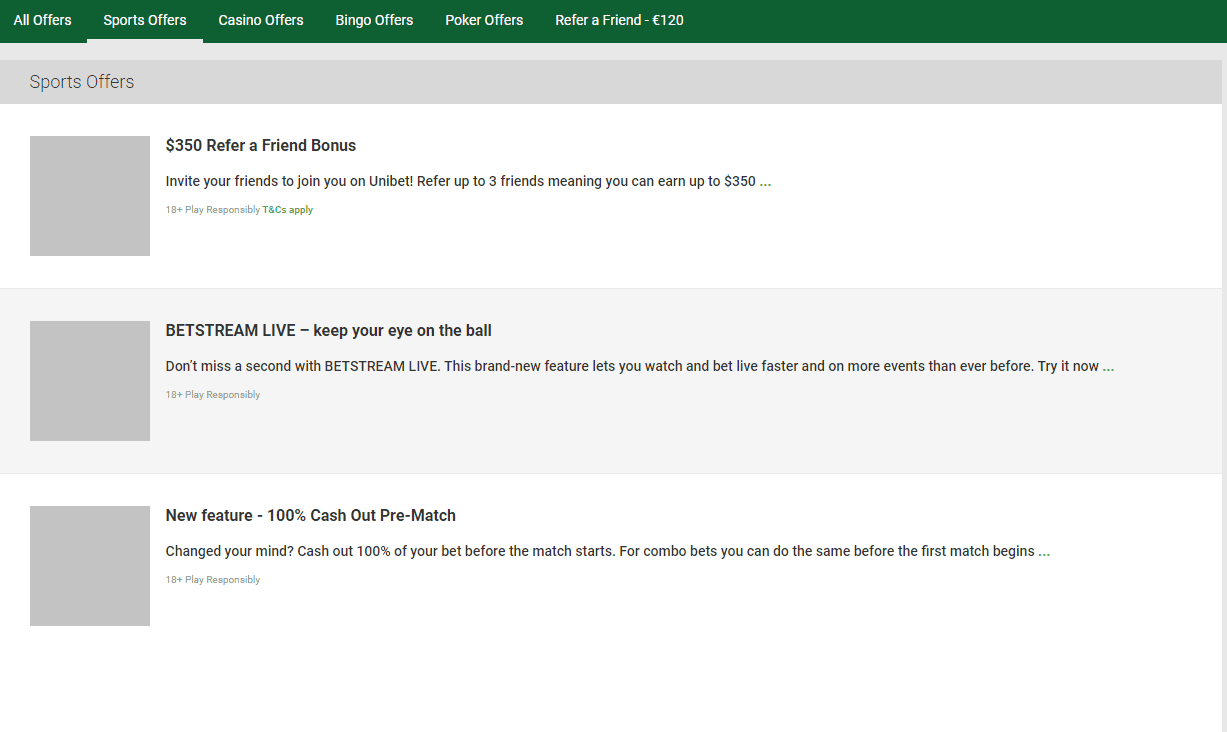Screen dimensions: 1227x732
Task: Click the Refer a Friend Bonus thumbnail
Action: tap(90, 196)
